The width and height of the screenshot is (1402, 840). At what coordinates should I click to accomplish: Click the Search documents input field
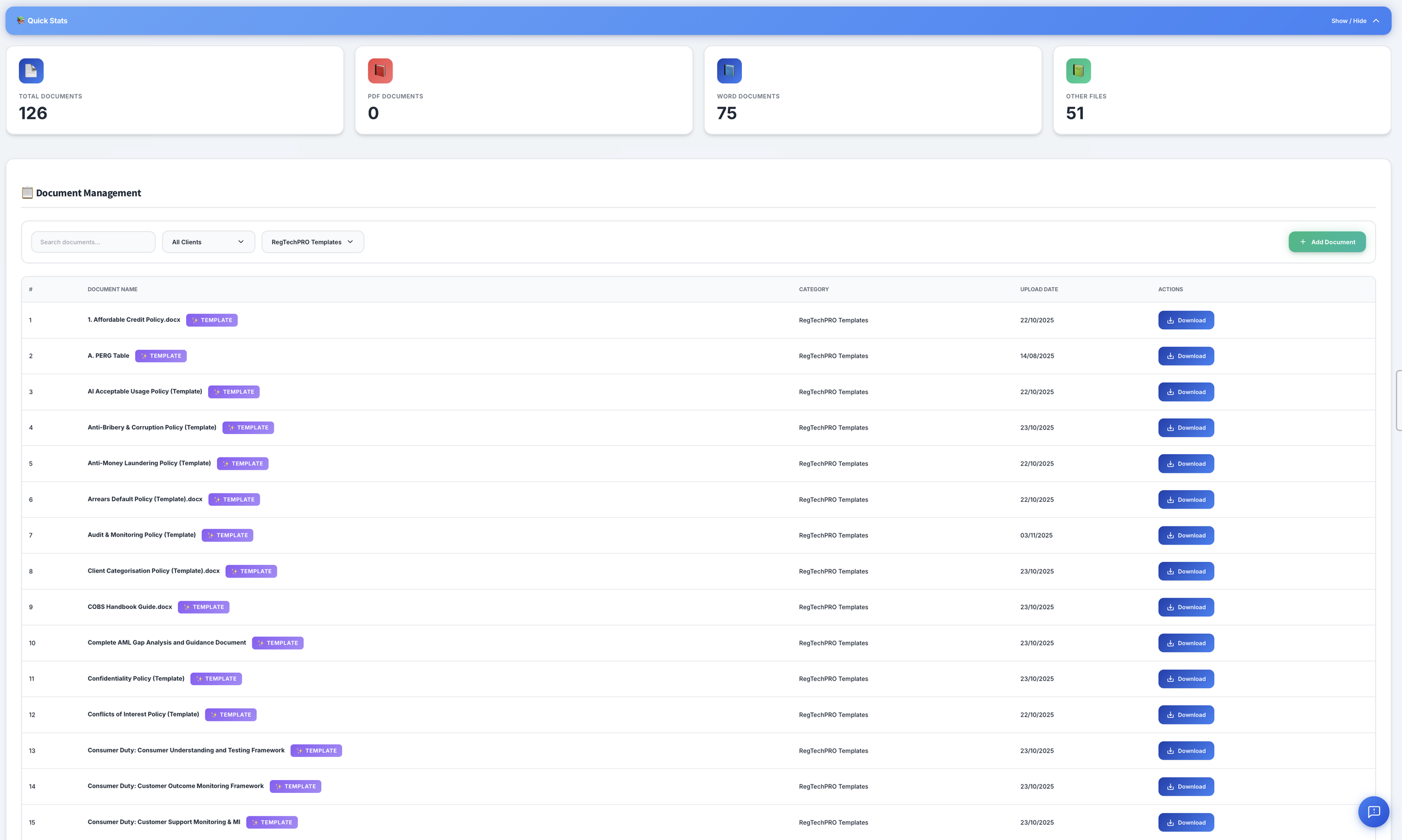pos(94,242)
